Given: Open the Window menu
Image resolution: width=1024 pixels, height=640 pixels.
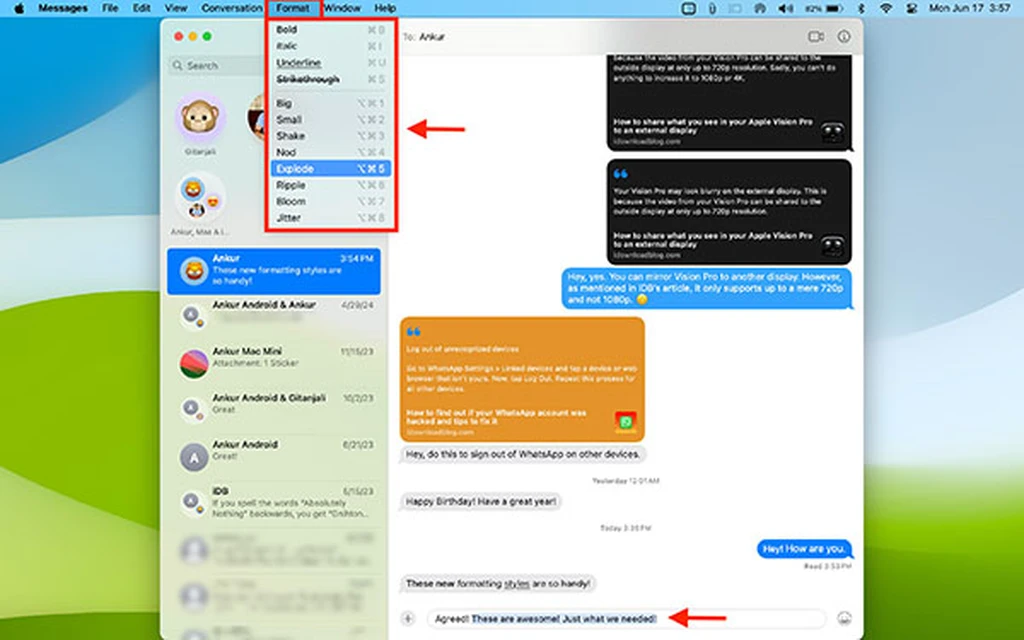Looking at the screenshot, I should tap(342, 8).
